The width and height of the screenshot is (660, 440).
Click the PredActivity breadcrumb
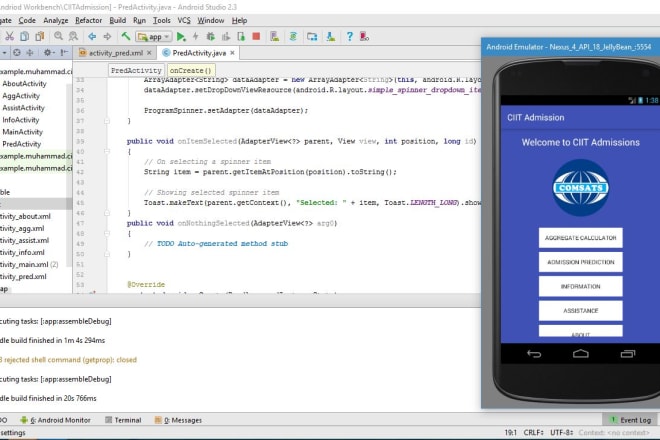pos(136,70)
